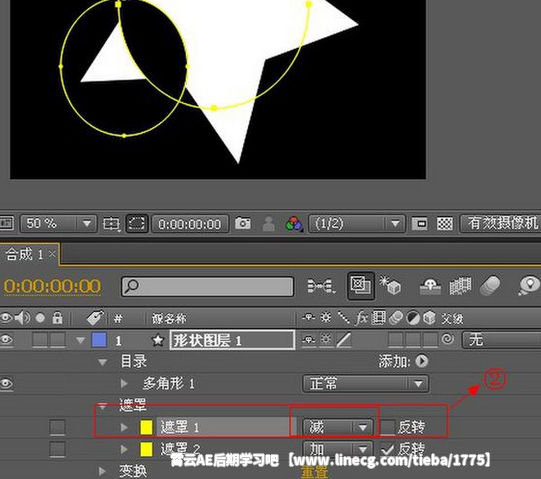Click the 添加 add arrow button
Screen dimensions: 541x479
pyautogui.click(x=422, y=361)
